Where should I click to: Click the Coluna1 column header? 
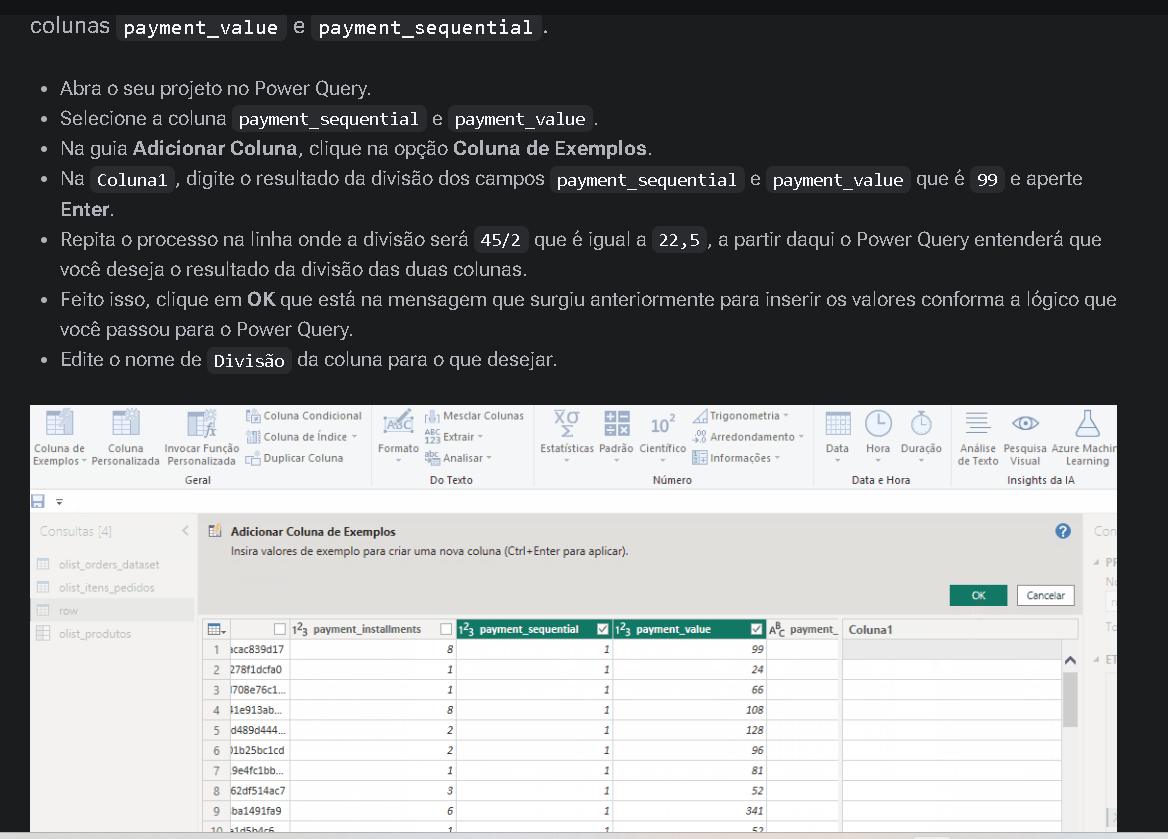point(959,630)
